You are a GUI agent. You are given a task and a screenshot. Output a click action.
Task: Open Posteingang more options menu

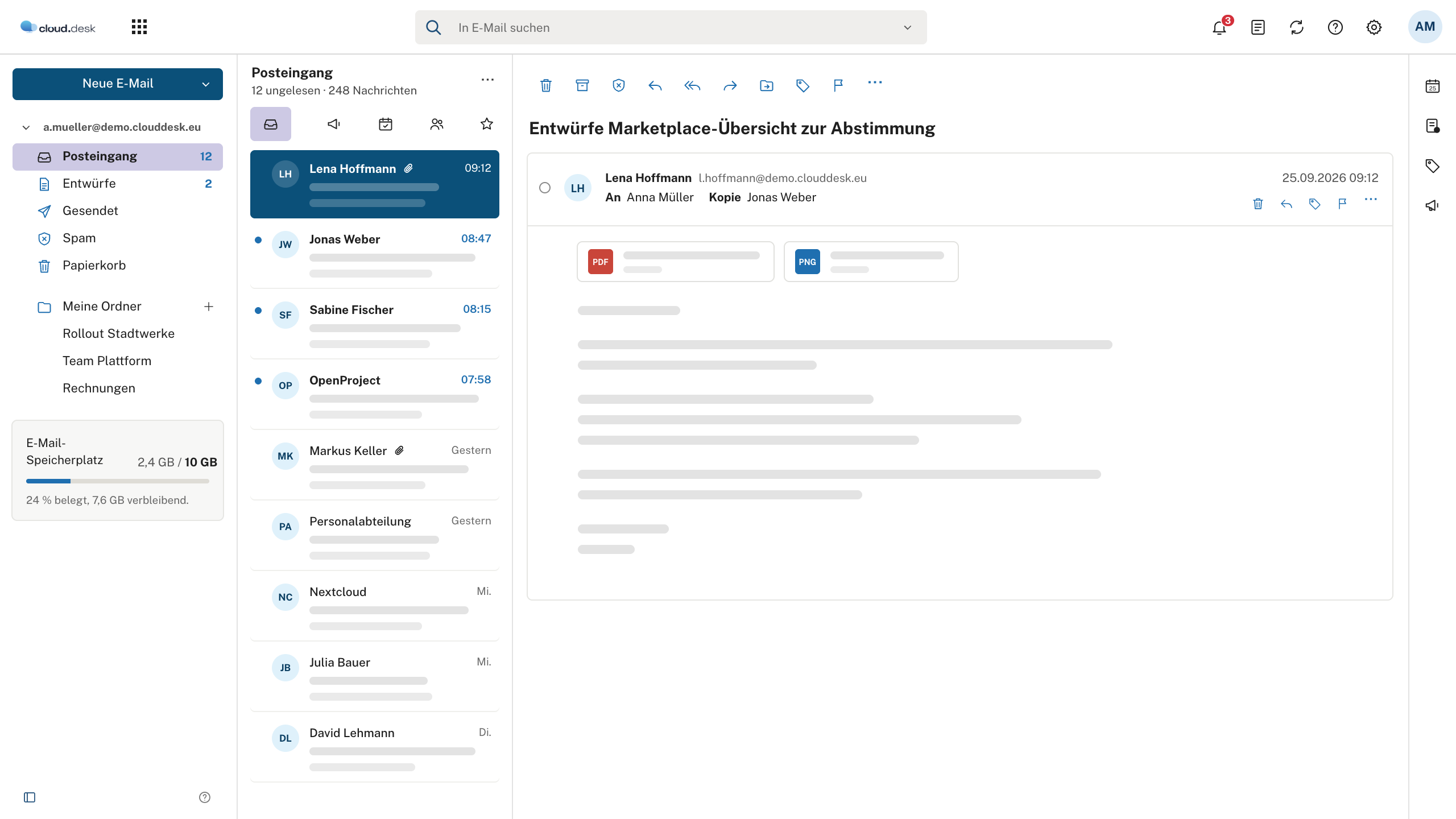[487, 80]
